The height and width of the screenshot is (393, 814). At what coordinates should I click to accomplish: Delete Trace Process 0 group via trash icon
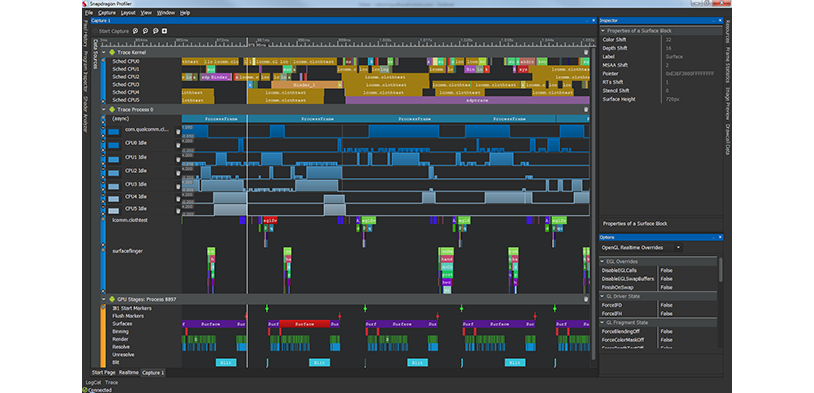pos(586,110)
